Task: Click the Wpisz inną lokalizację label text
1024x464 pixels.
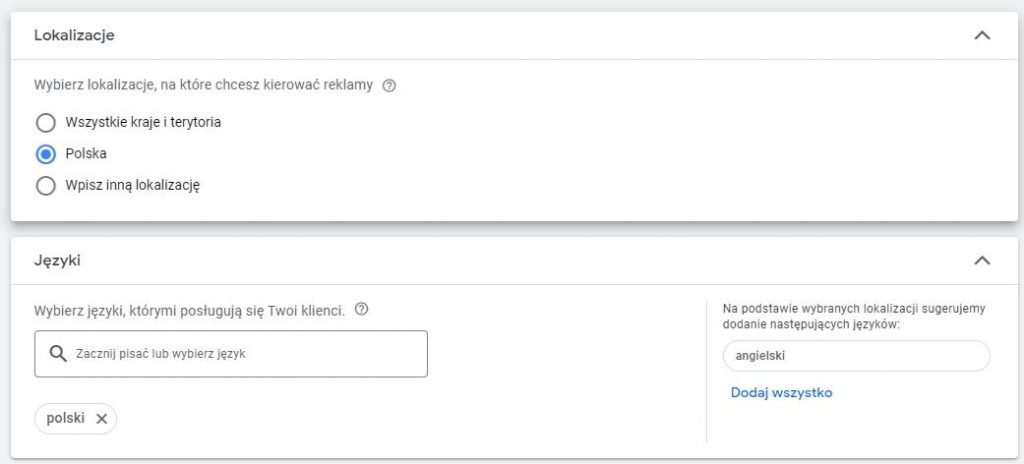Action: point(133,185)
